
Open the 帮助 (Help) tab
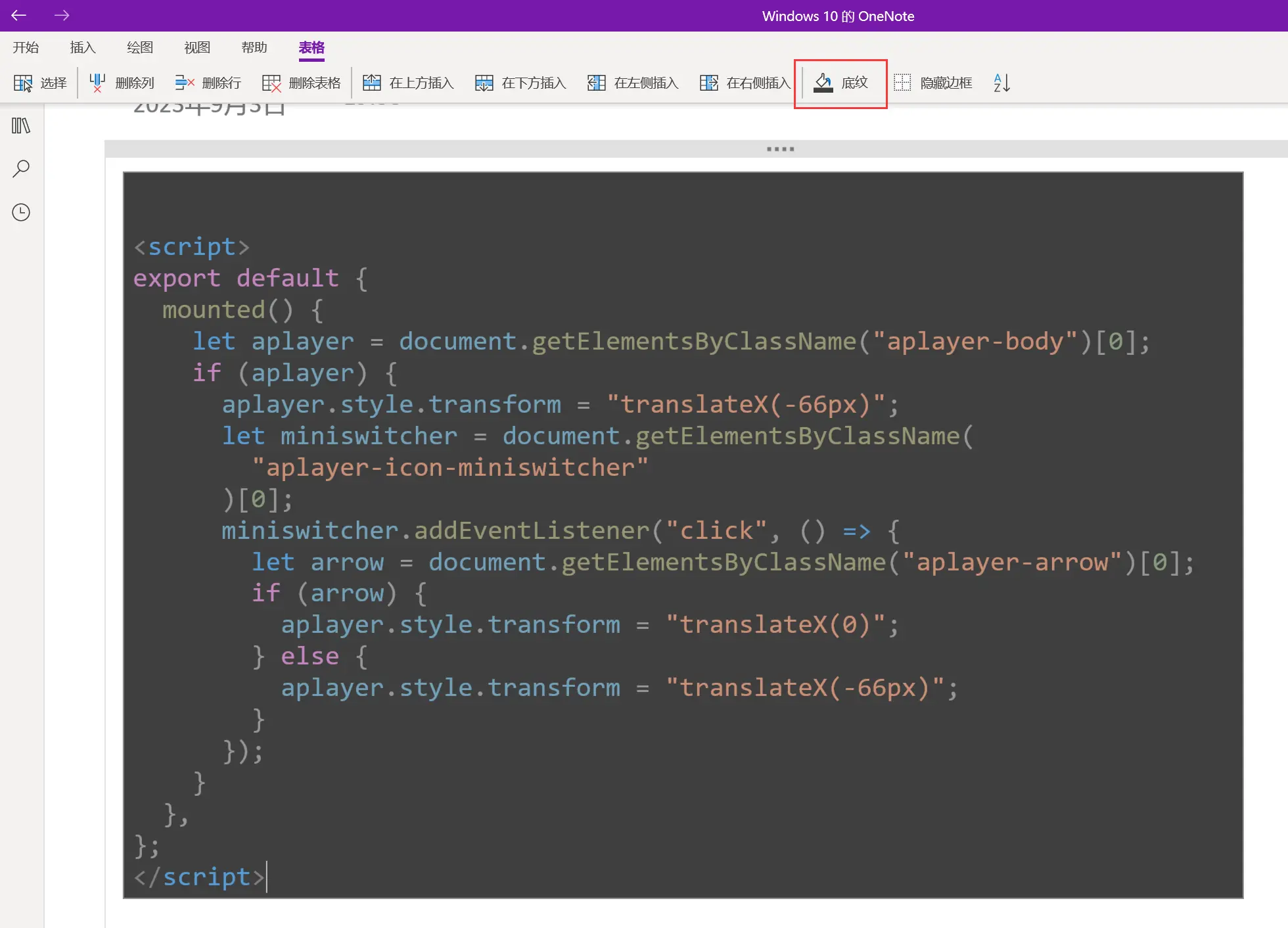[x=254, y=47]
